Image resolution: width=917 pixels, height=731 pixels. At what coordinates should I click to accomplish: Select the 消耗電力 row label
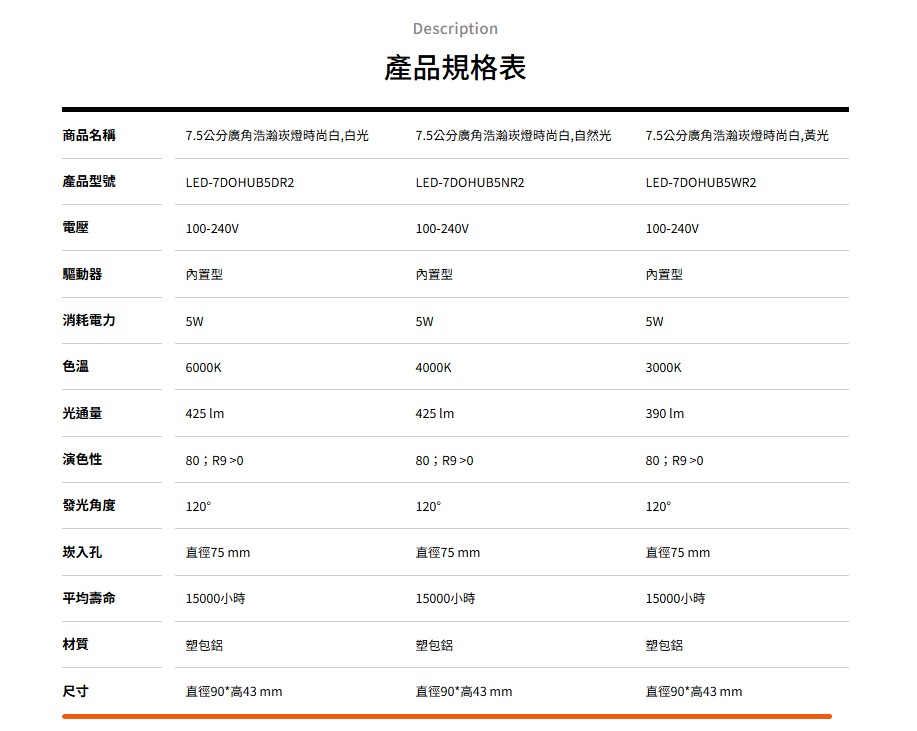(89, 320)
